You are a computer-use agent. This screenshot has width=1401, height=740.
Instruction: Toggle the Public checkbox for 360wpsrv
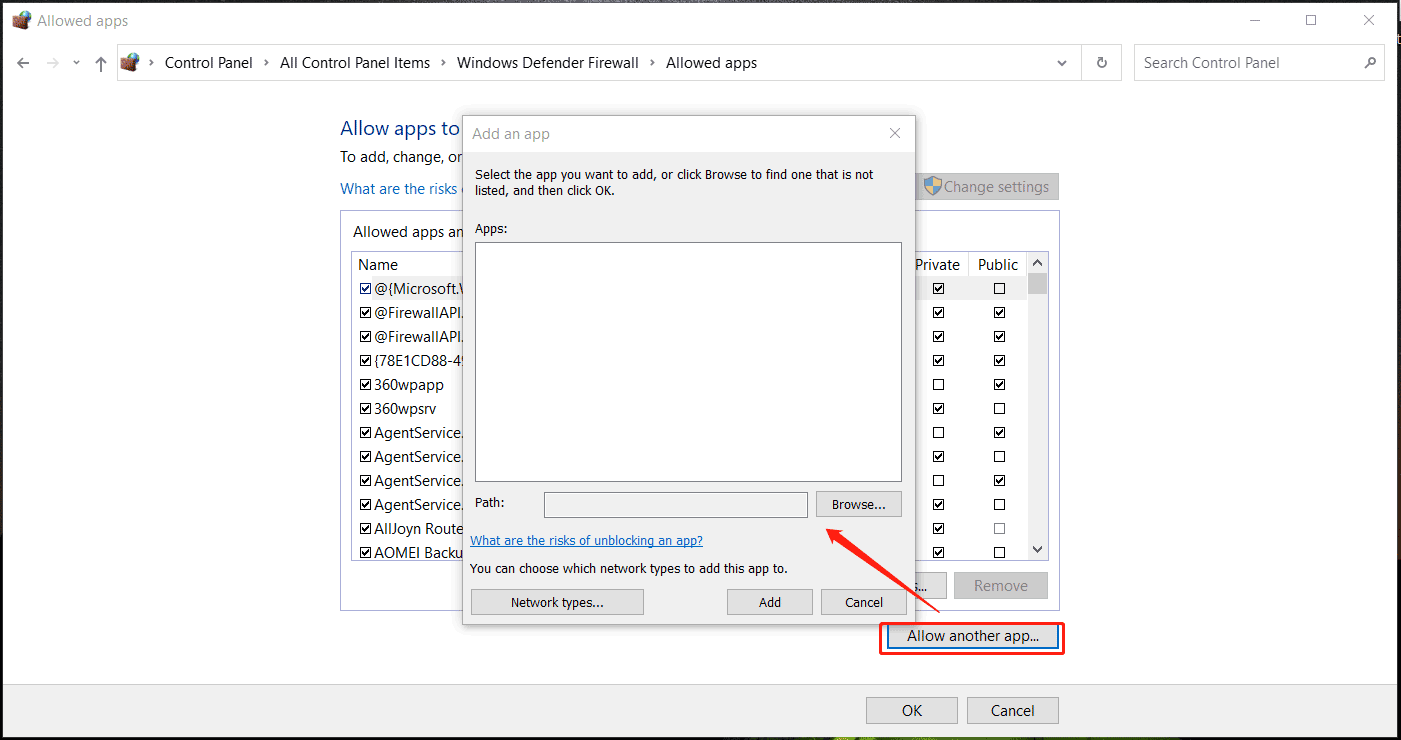(999, 408)
